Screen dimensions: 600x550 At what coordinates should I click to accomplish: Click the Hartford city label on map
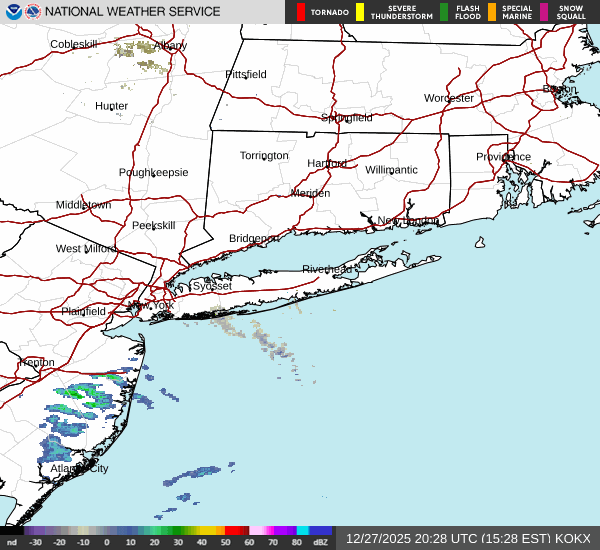tap(326, 163)
